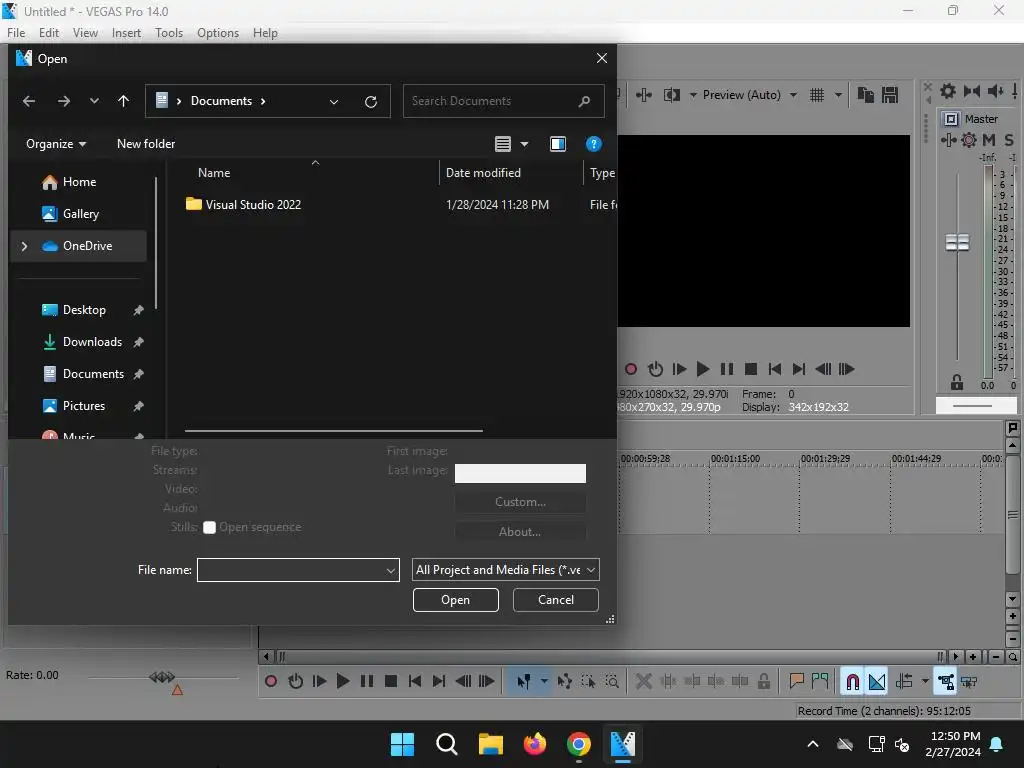Click the Dim Output speaker icon
Screen dimensions: 1024x768
[x=995, y=91]
